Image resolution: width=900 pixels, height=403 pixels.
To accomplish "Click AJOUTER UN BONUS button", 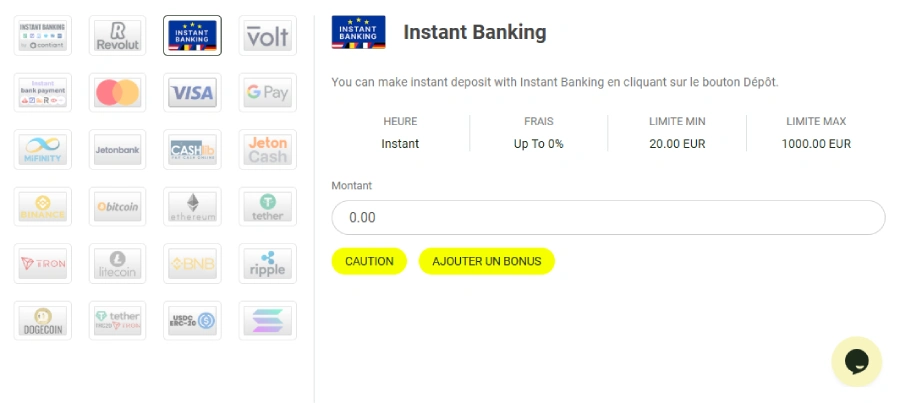I will tap(486, 261).
